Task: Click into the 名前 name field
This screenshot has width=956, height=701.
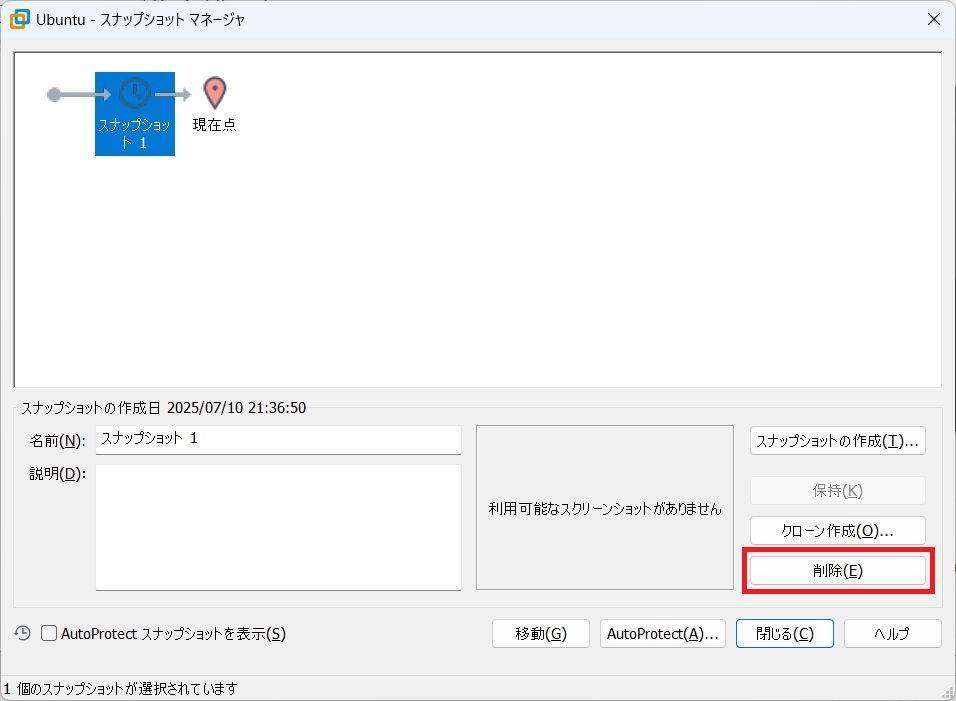Action: pos(278,439)
